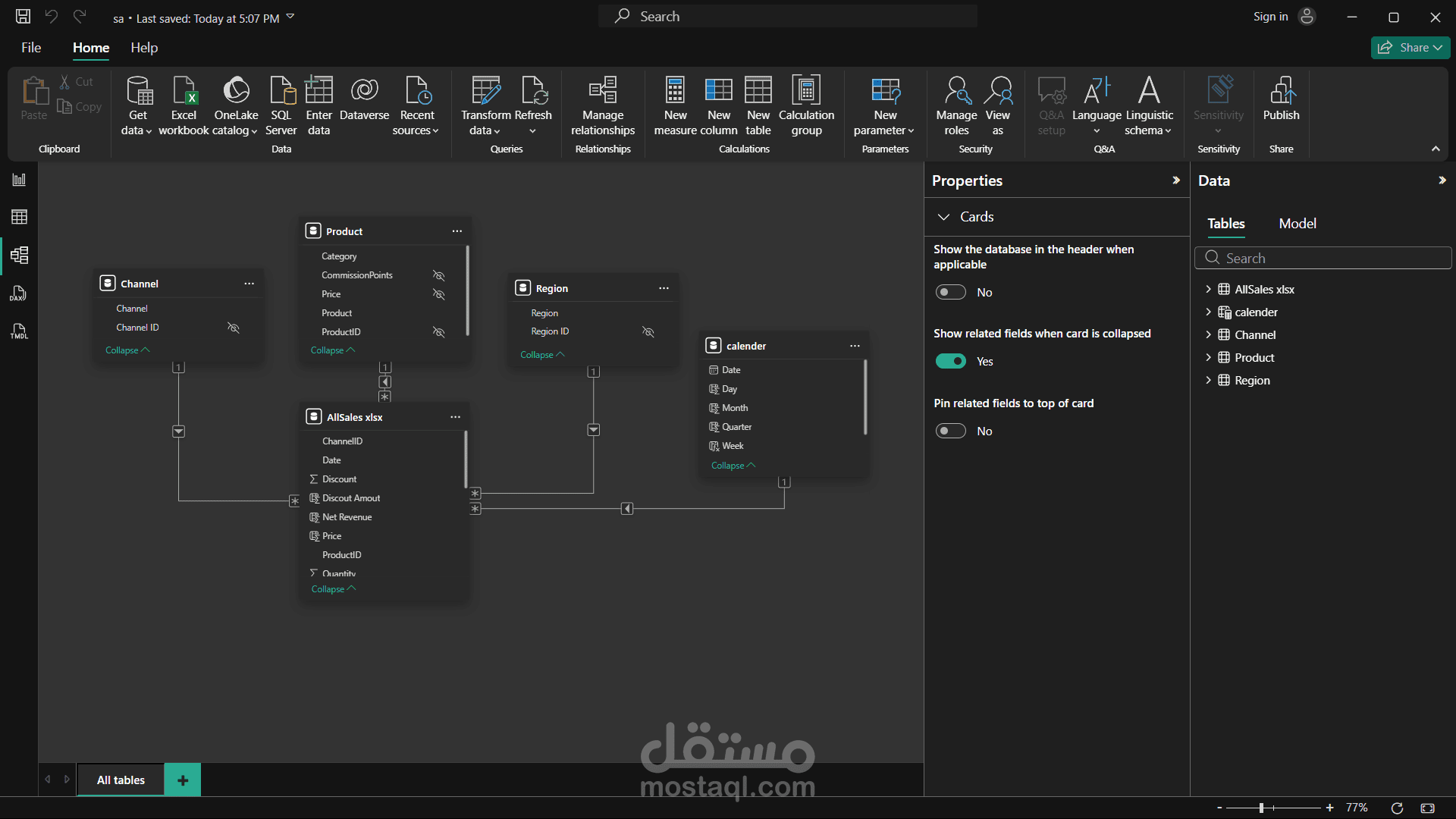Turn on pinning related fields to top
Viewport: 1456px width, 819px height.
(951, 431)
